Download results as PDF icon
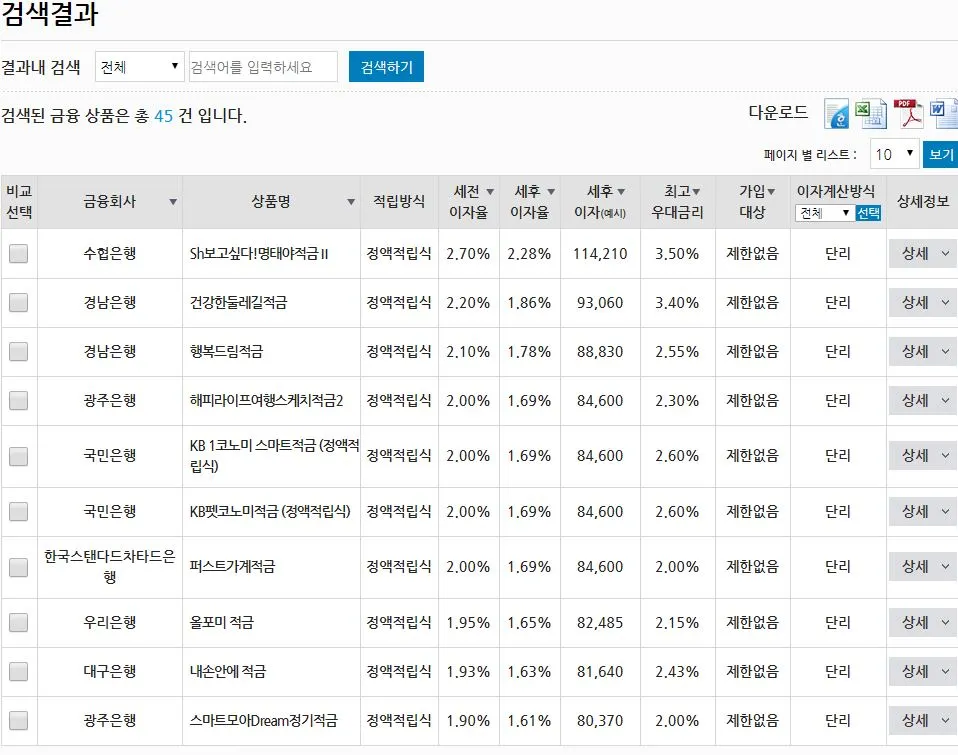Viewport: 958px width, 755px height. [x=909, y=114]
